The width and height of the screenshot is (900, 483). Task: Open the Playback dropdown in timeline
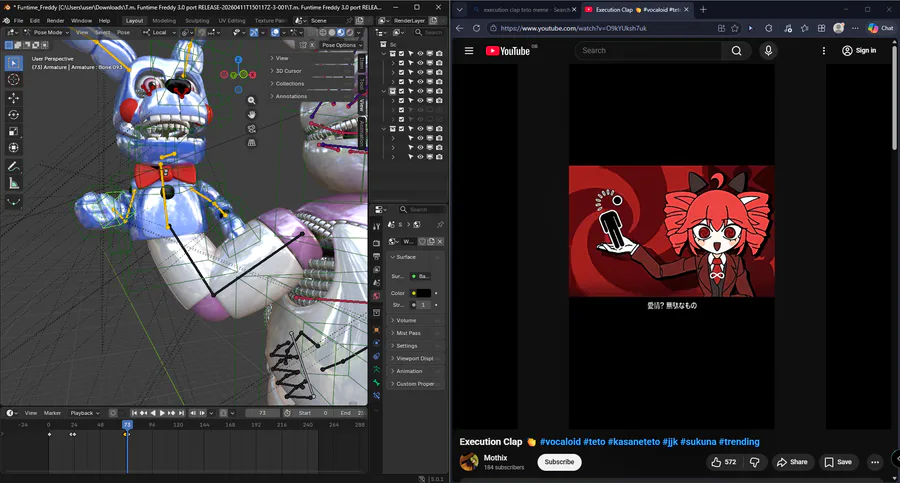coord(84,413)
